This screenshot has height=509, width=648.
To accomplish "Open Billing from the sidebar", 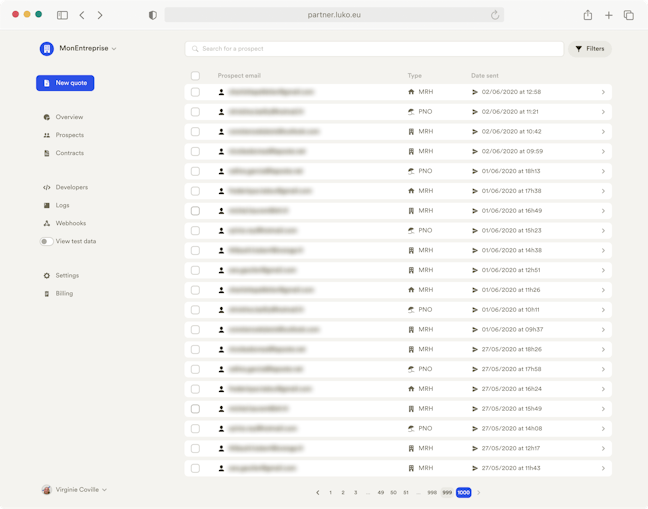I will pyautogui.click(x=64, y=293).
